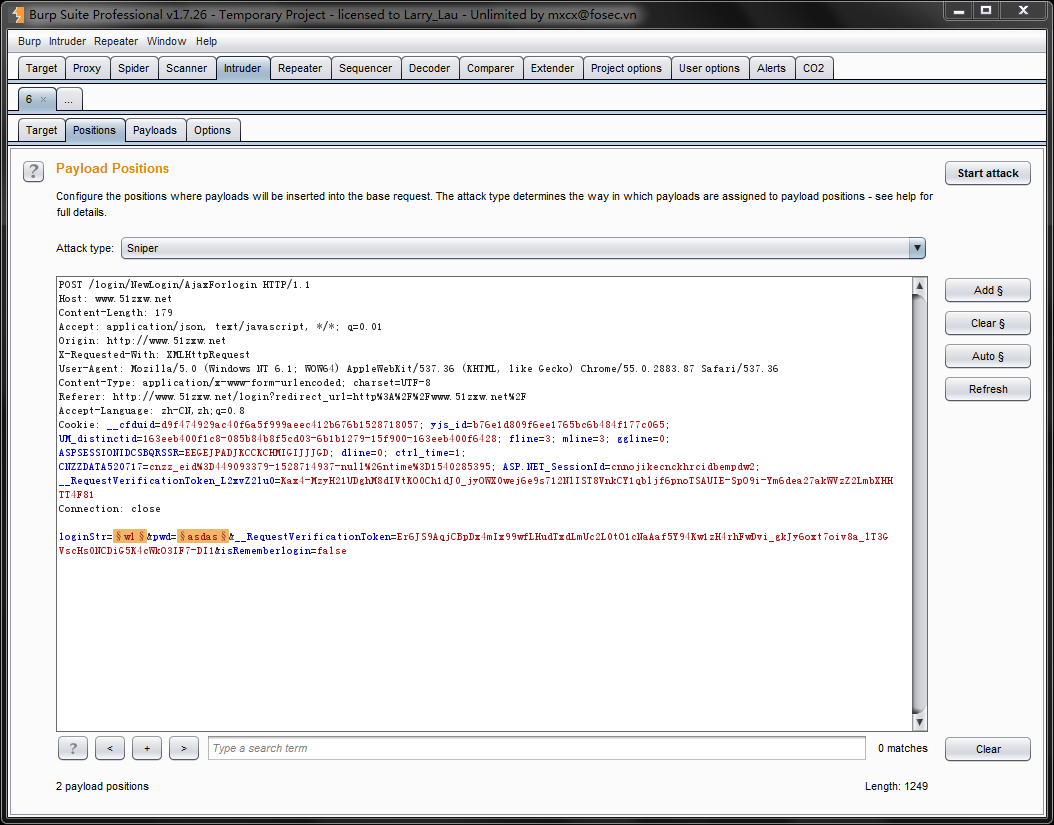Open the User options tab
1054x825 pixels.
(709, 68)
